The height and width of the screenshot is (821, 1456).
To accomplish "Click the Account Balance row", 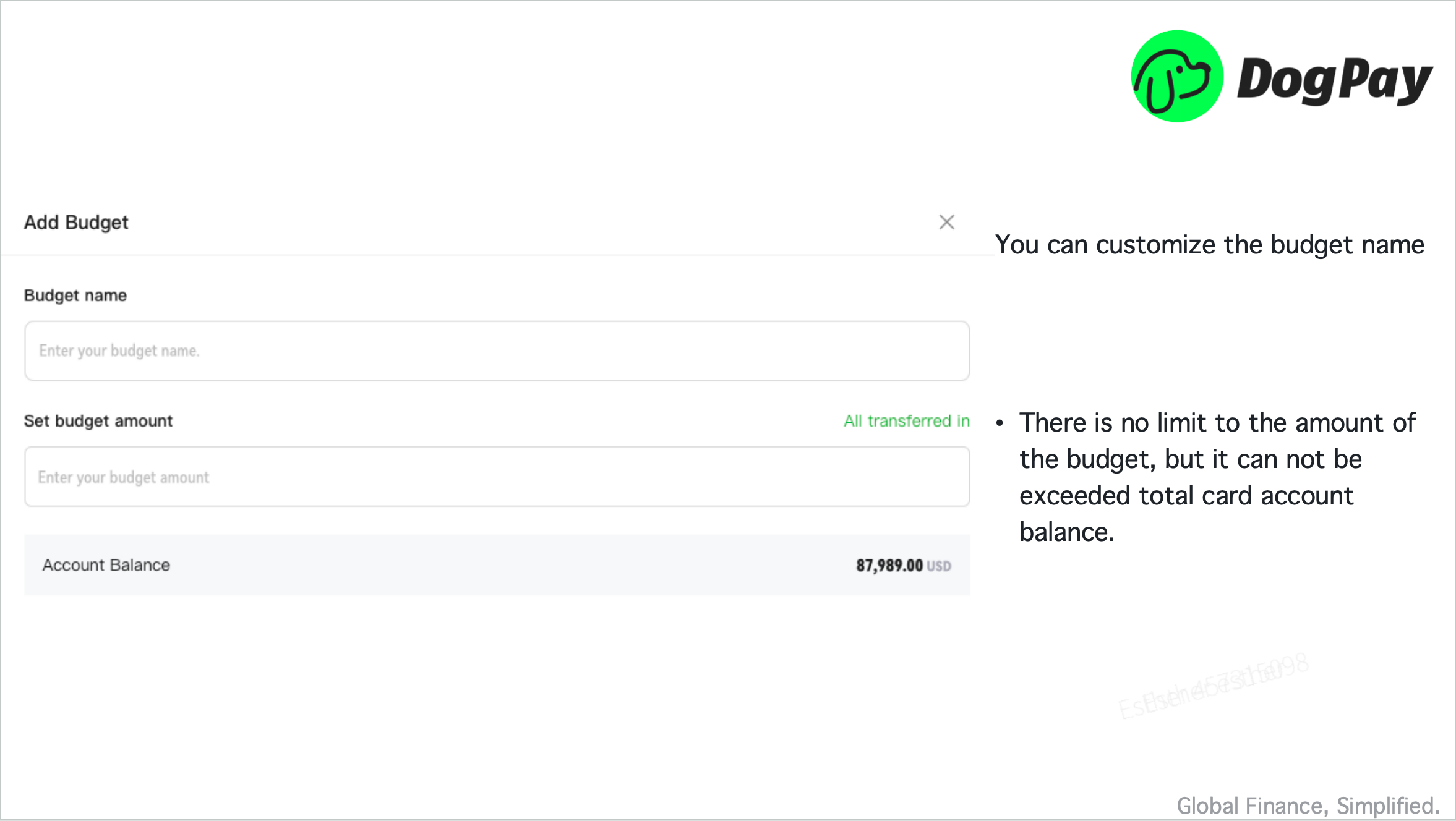I will point(497,565).
